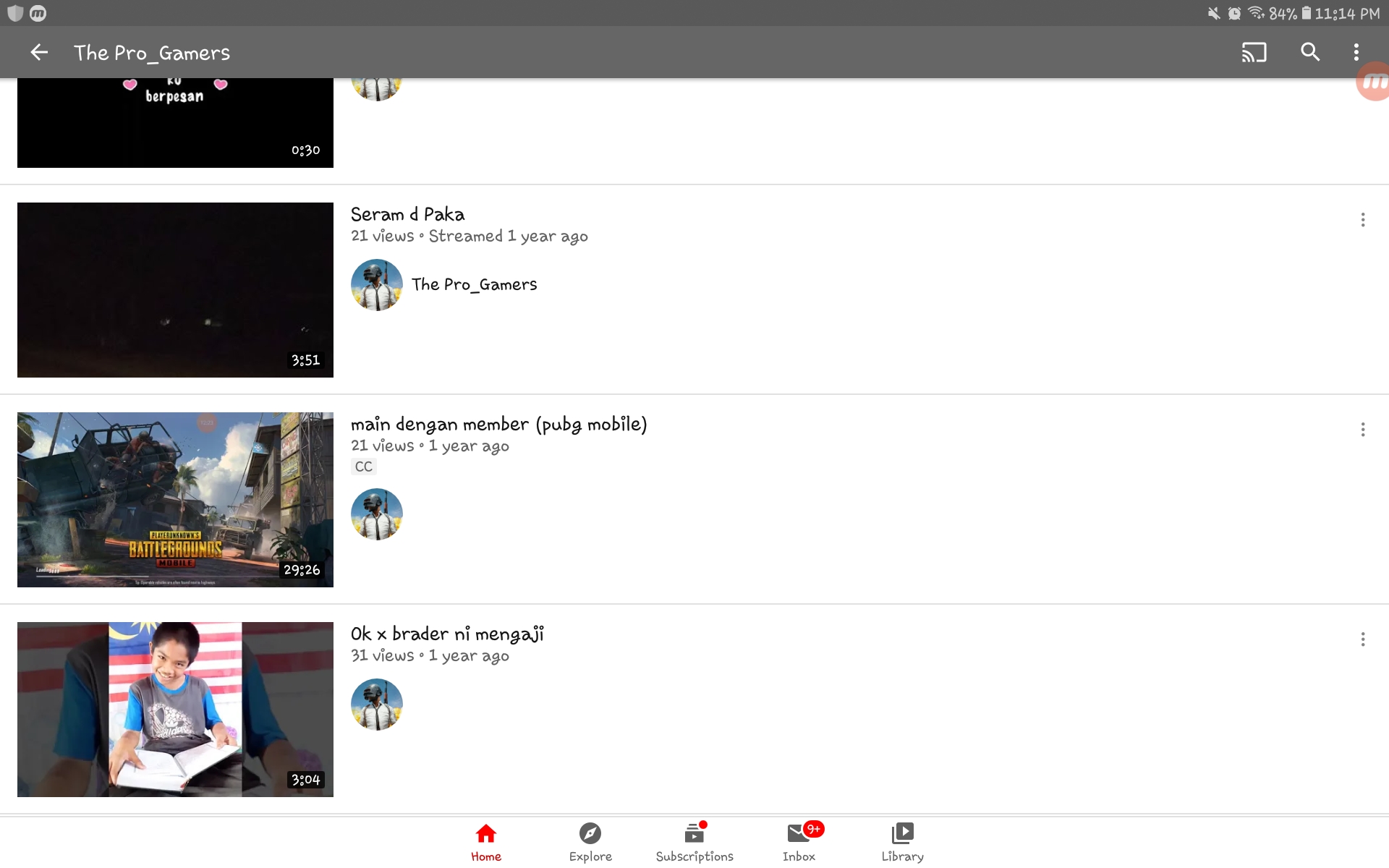Tap the The Pro_Gamers header title

[152, 53]
